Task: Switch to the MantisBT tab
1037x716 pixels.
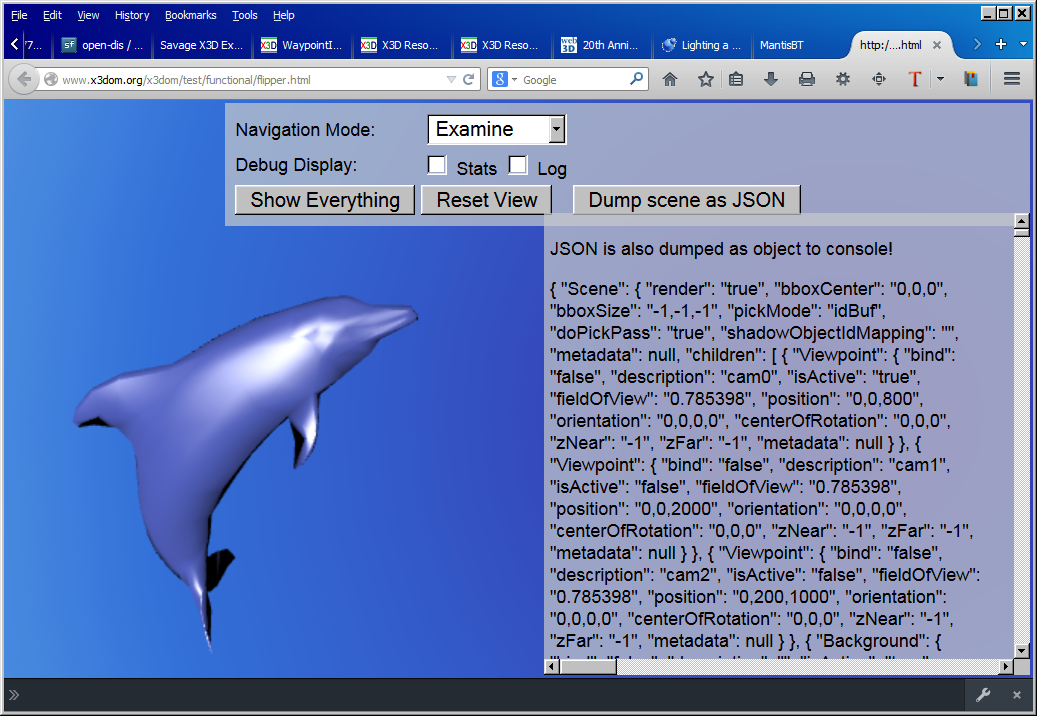Action: [781, 45]
